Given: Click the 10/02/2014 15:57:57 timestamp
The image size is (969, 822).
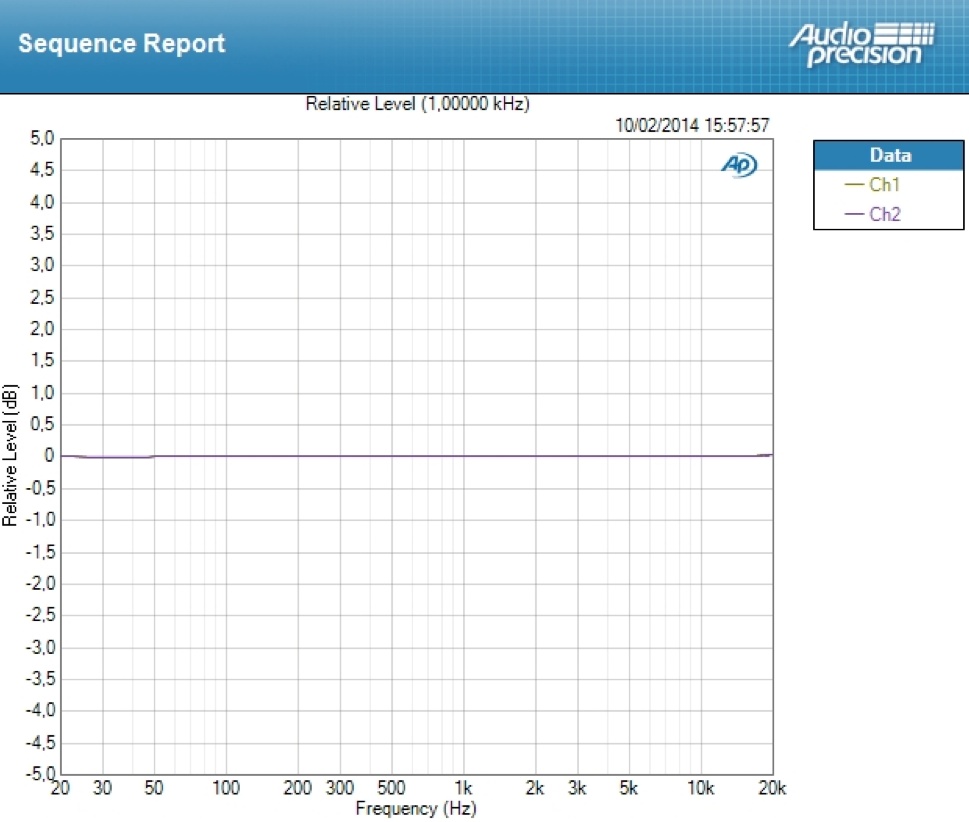Looking at the screenshot, I should click(693, 125).
